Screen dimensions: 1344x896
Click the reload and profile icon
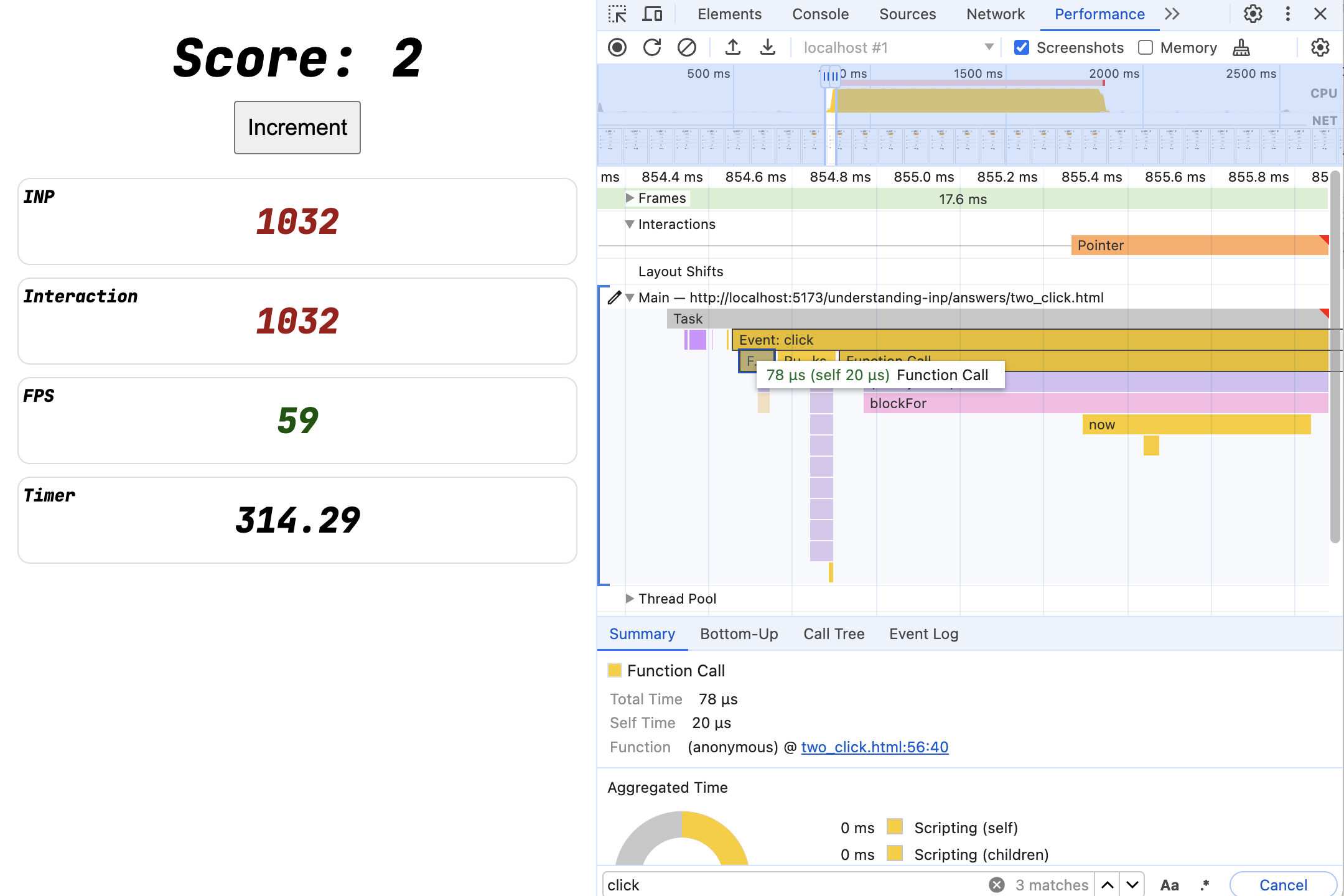(x=651, y=47)
